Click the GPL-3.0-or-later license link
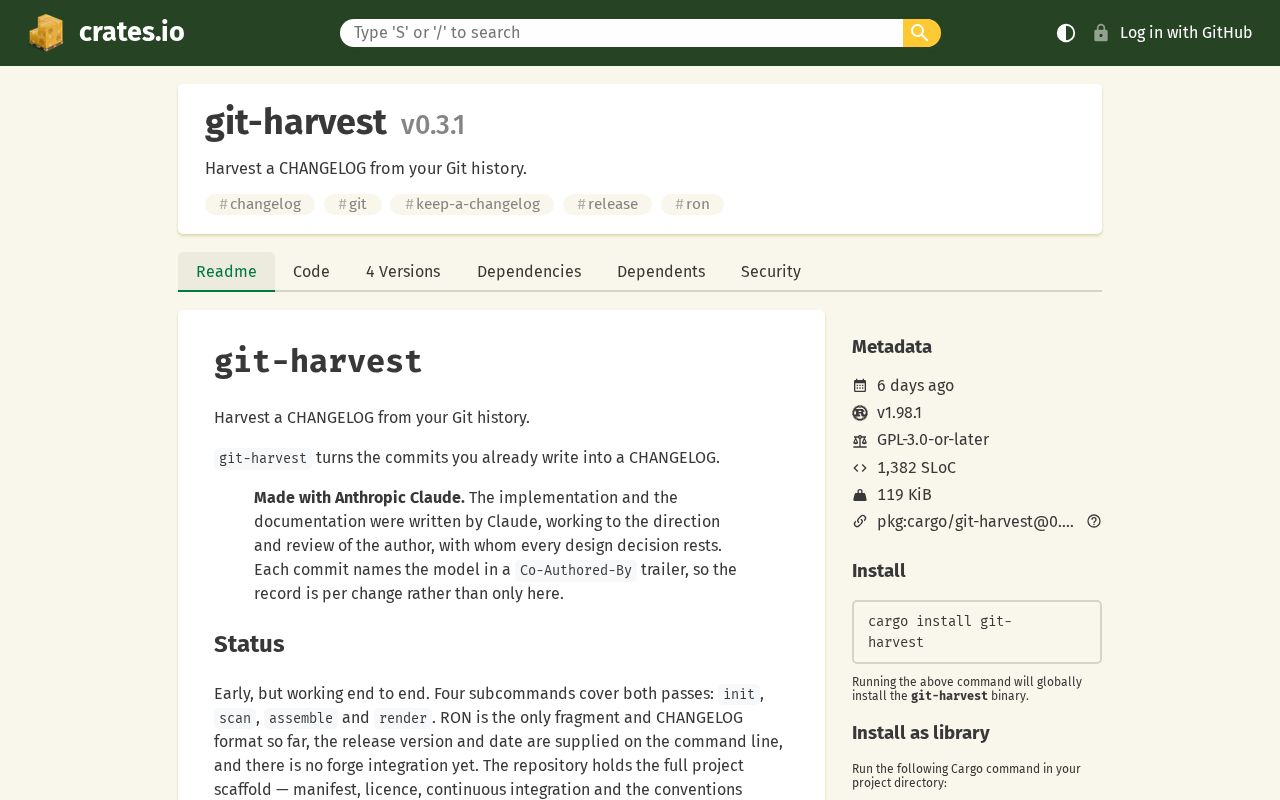 pos(933,440)
